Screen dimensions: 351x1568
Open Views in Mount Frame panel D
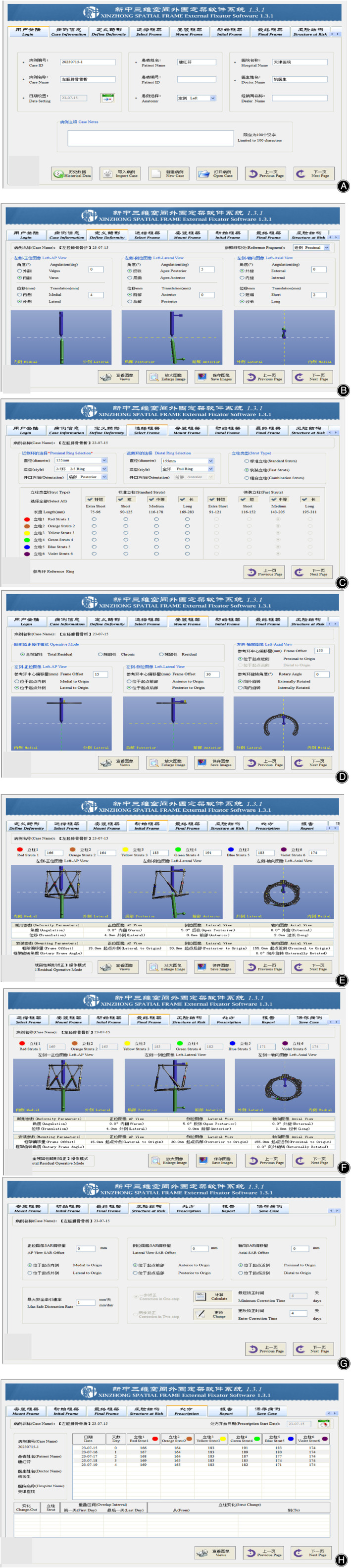click(118, 763)
